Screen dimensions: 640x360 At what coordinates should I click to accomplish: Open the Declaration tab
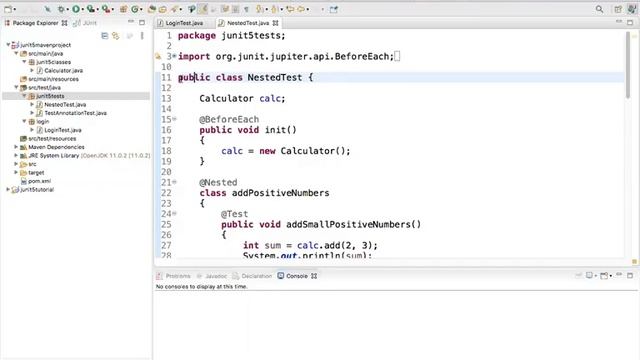coord(252,276)
